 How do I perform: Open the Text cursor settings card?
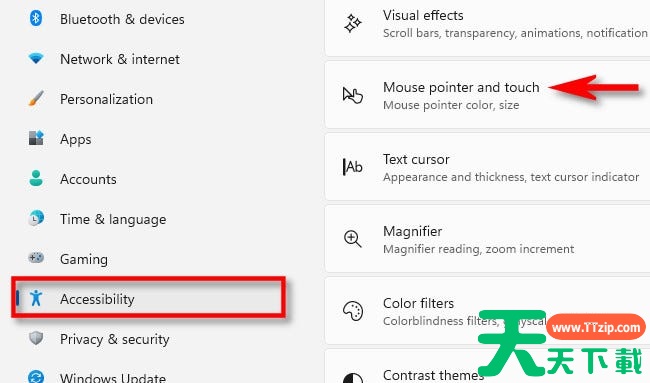[x=488, y=167]
